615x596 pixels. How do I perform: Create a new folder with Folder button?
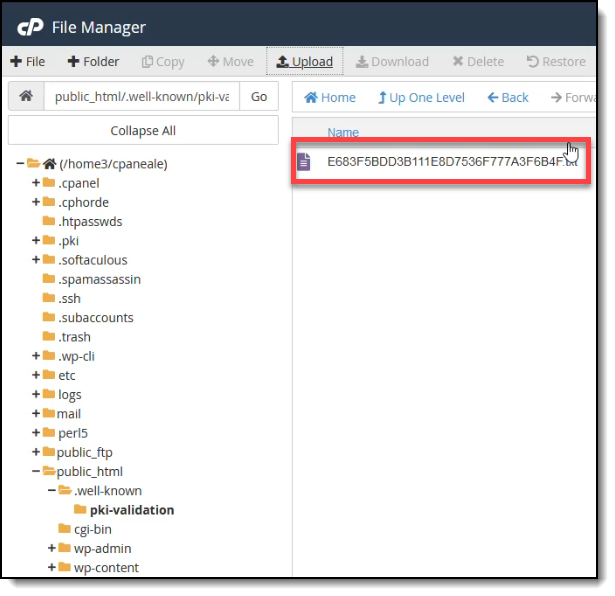point(93,61)
